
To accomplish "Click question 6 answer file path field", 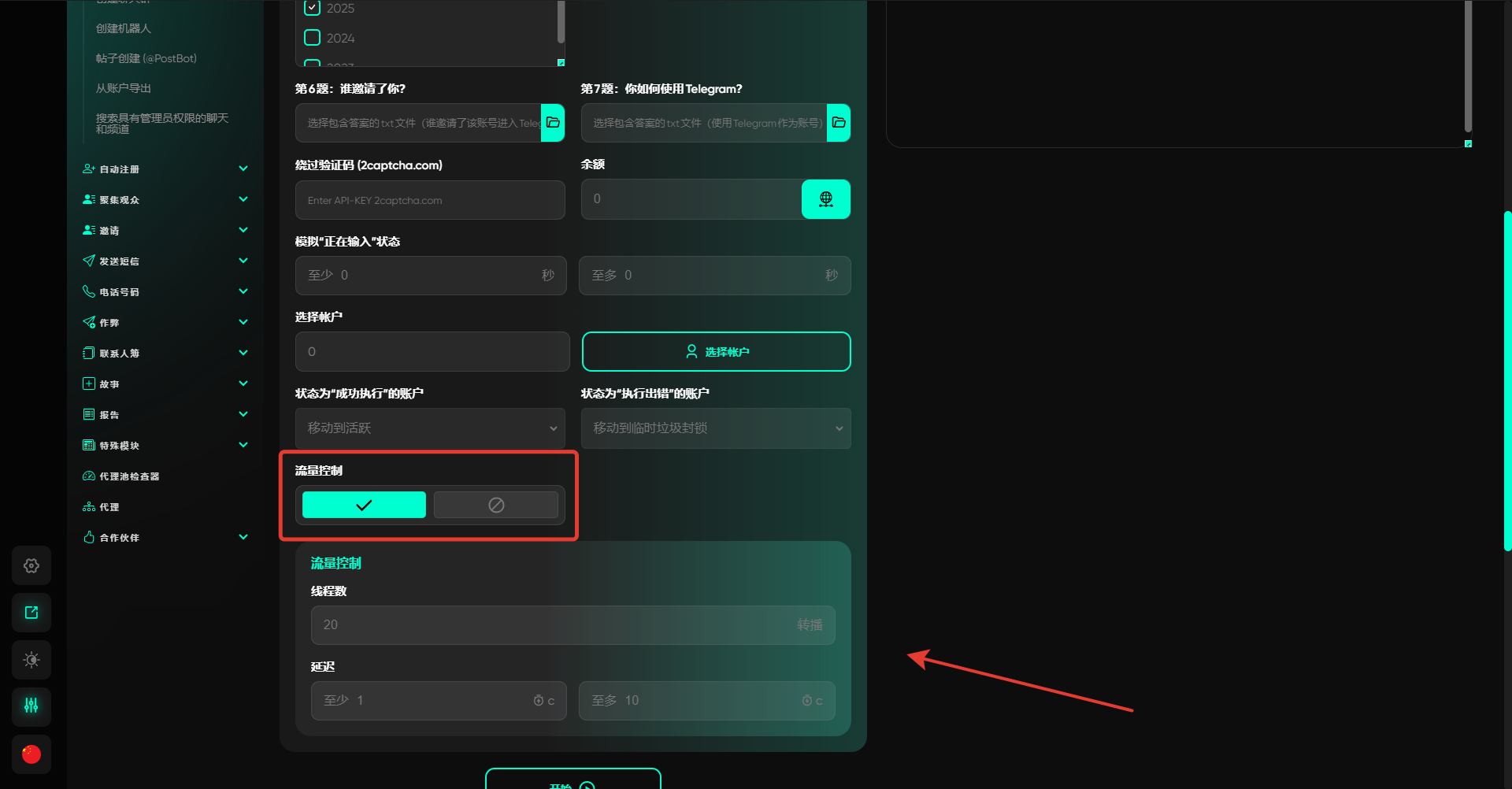I will 418,123.
